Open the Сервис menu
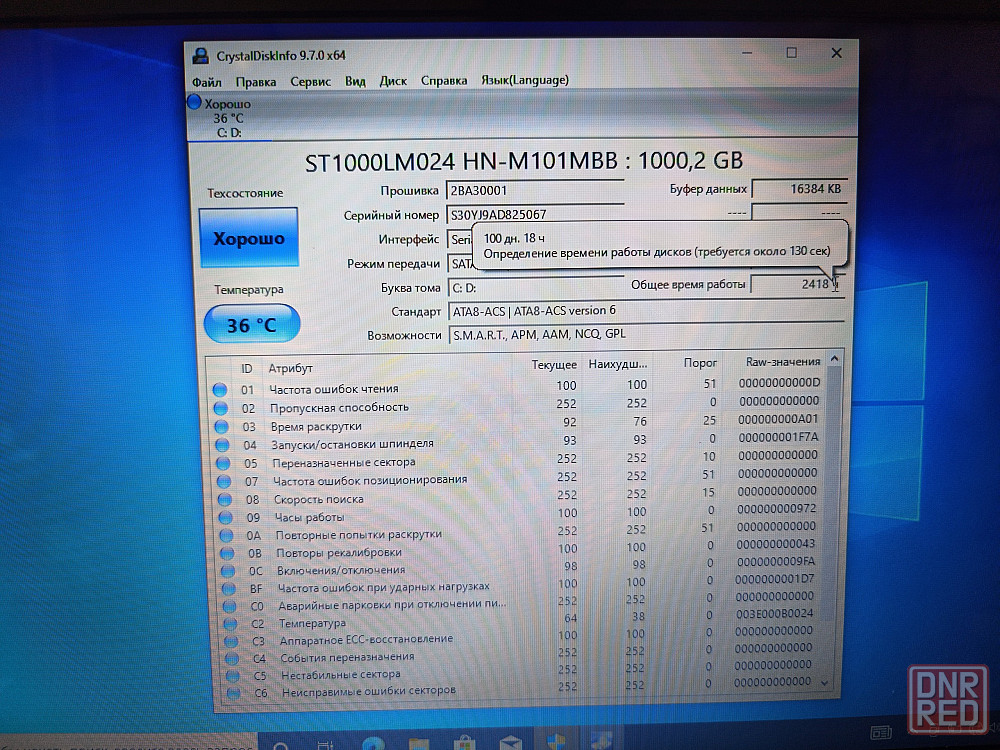1000x750 pixels. pyautogui.click(x=311, y=82)
